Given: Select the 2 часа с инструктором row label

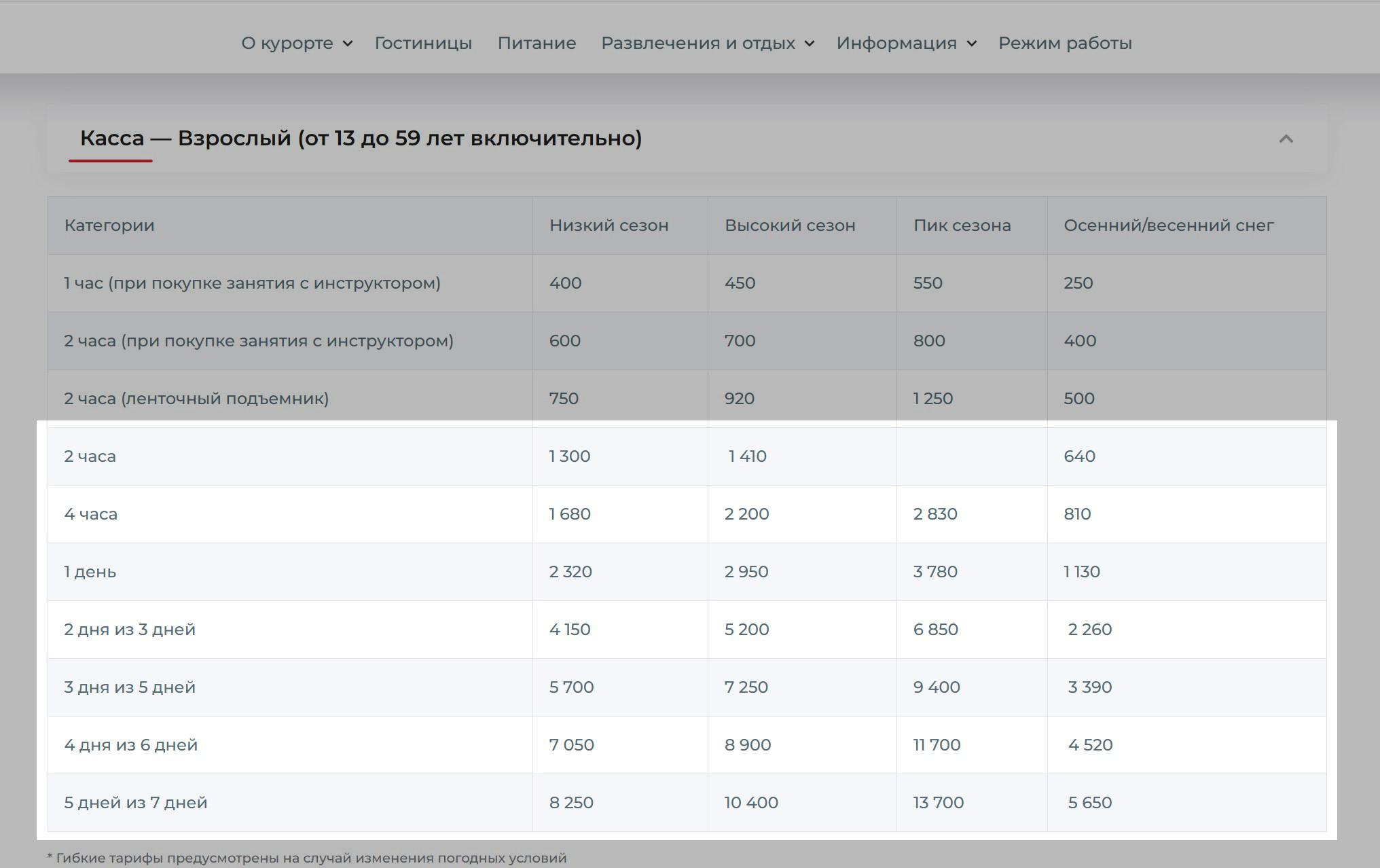Looking at the screenshot, I should coord(259,341).
